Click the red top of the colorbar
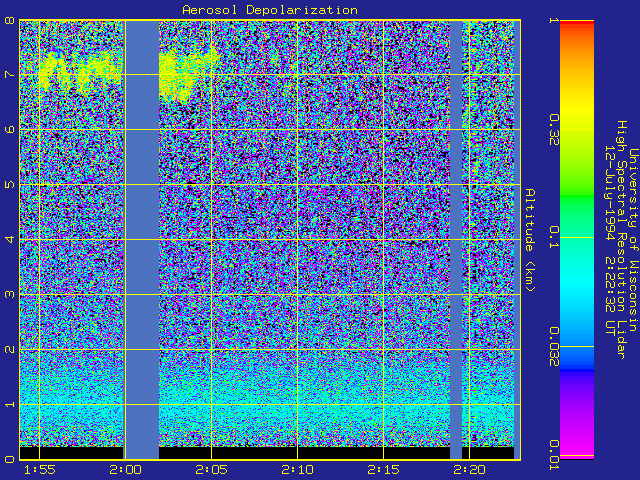 click(x=577, y=24)
